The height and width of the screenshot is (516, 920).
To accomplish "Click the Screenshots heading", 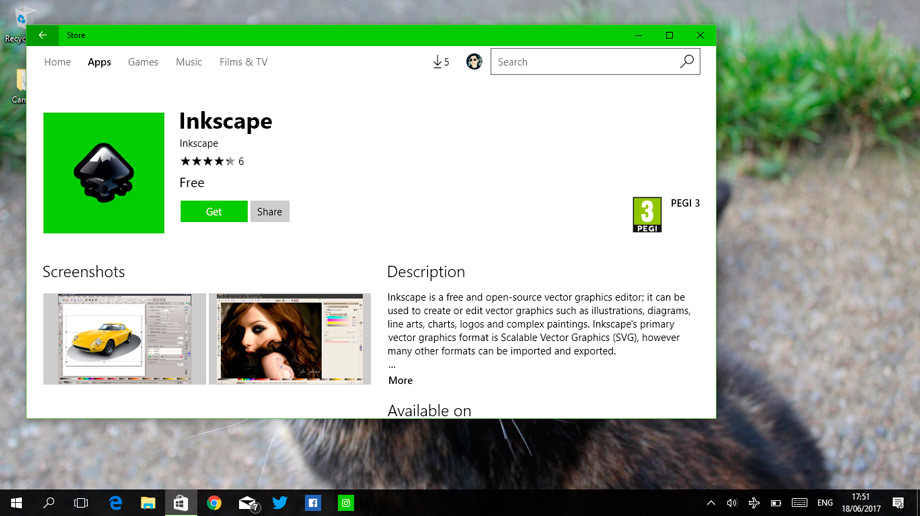I will click(x=84, y=272).
